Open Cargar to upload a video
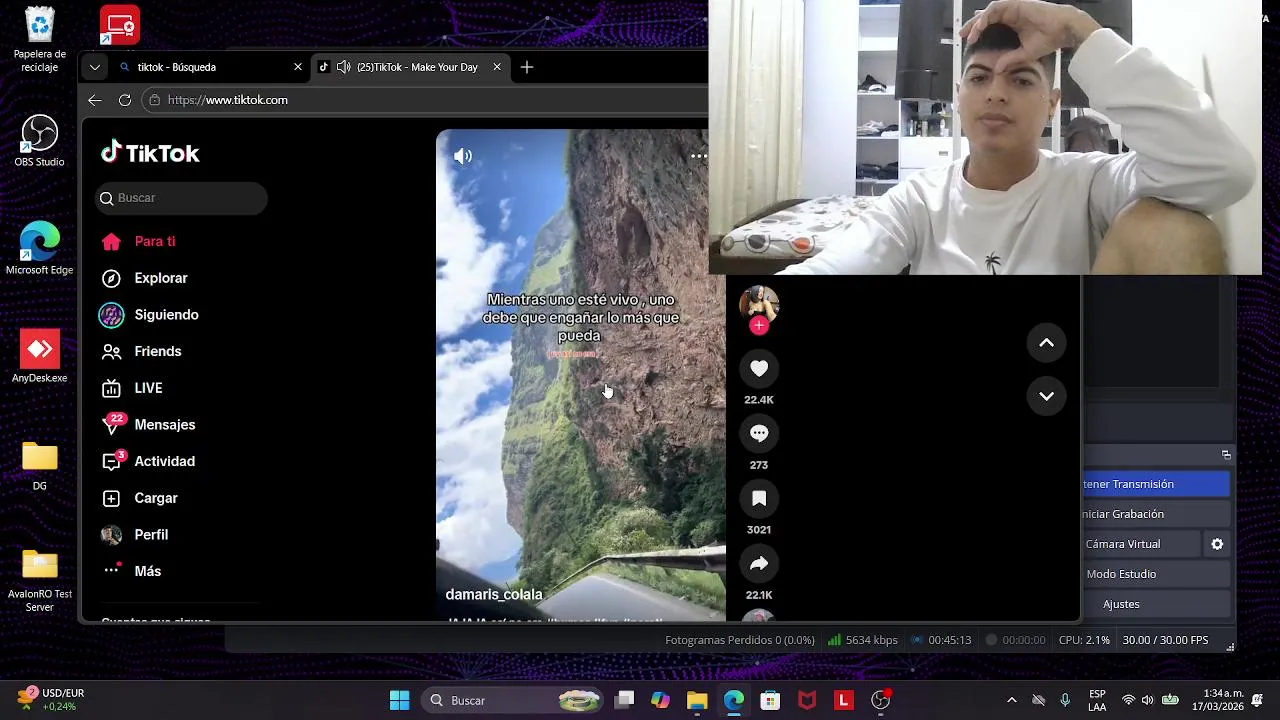Viewport: 1280px width, 720px height. [x=140, y=498]
